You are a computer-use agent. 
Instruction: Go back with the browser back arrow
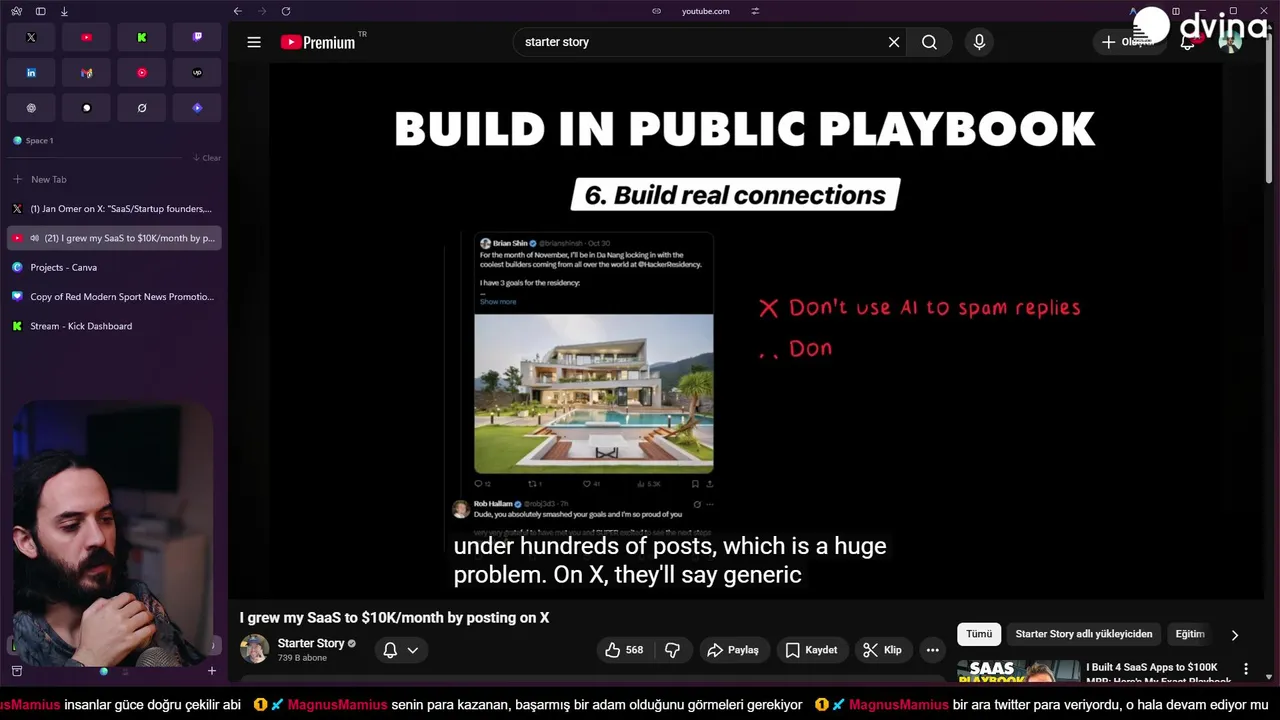click(237, 11)
